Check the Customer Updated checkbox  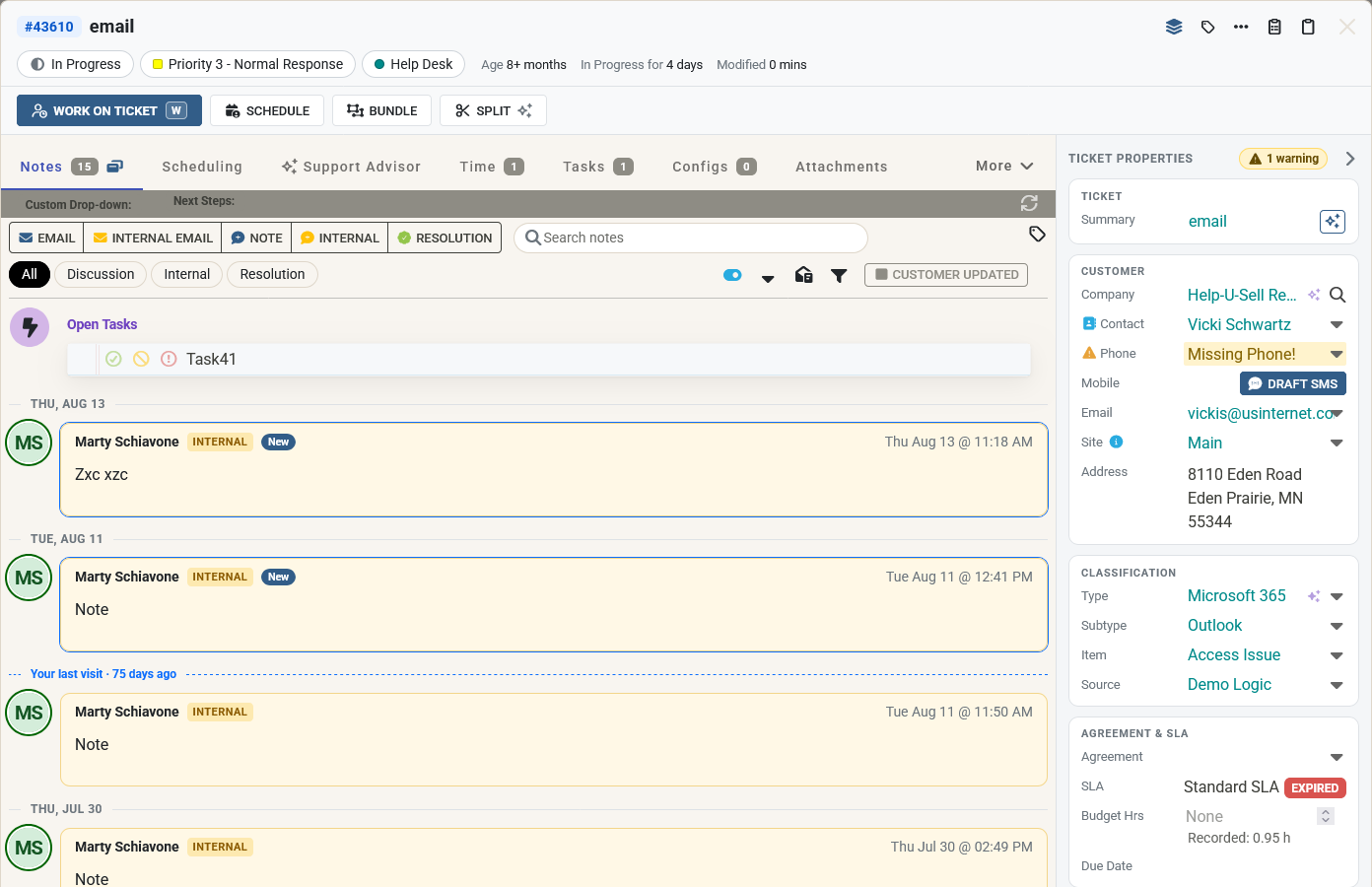pyautogui.click(x=882, y=274)
